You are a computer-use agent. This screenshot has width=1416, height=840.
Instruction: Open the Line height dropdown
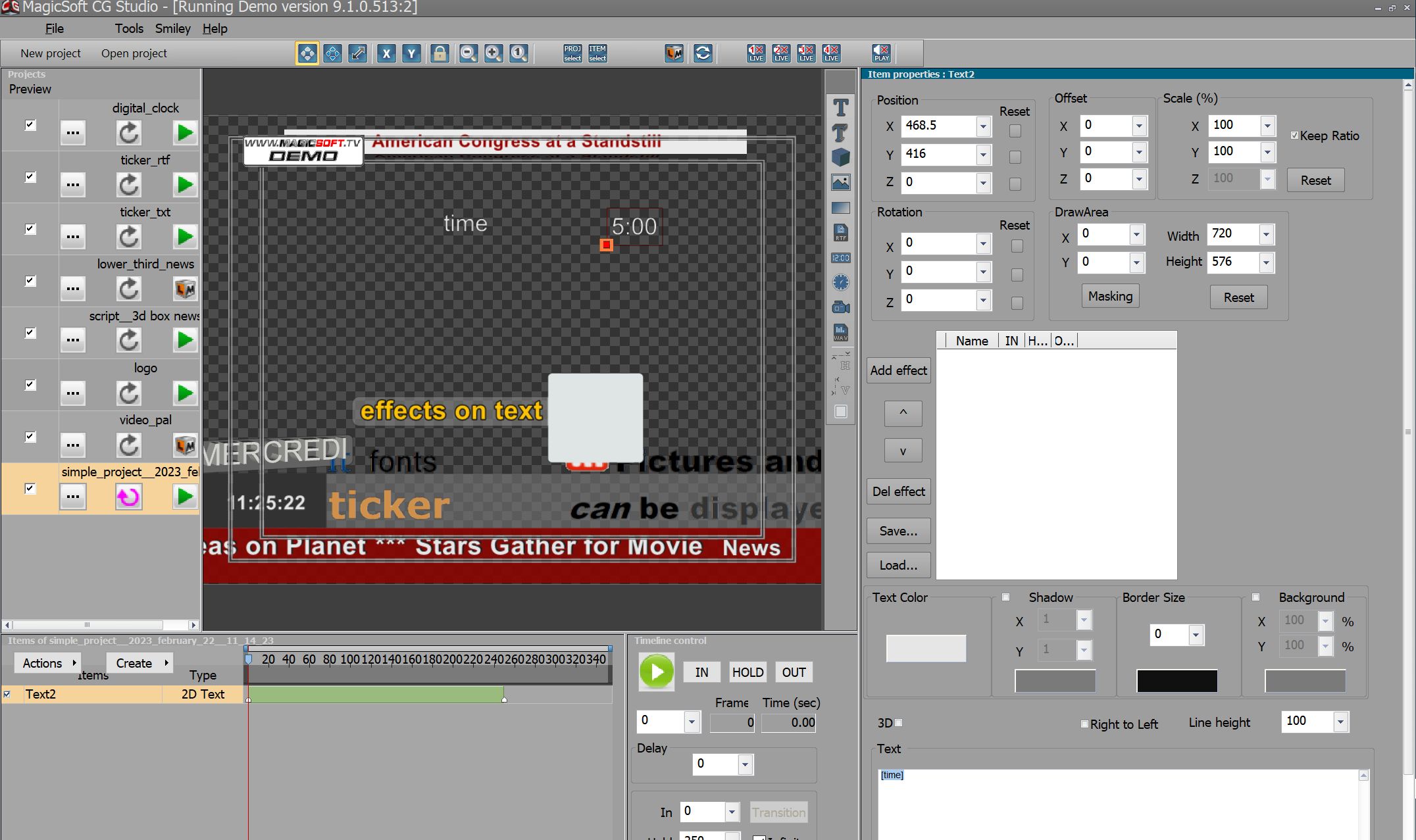pyautogui.click(x=1340, y=722)
